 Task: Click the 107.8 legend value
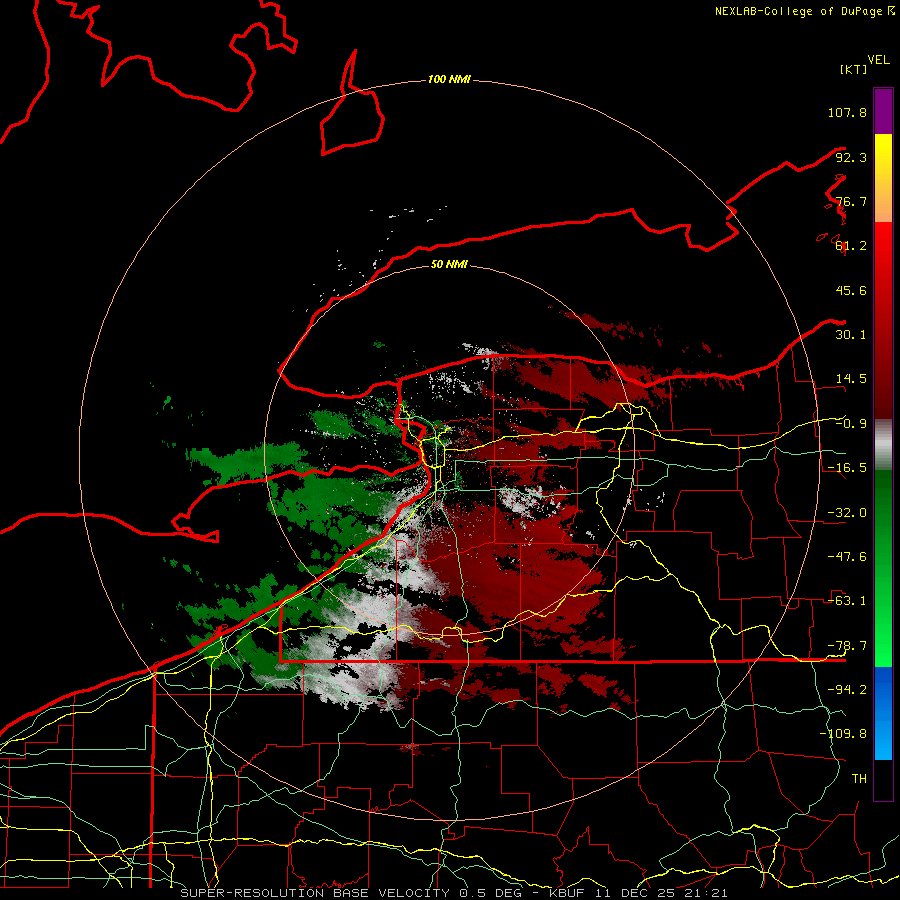[847, 112]
